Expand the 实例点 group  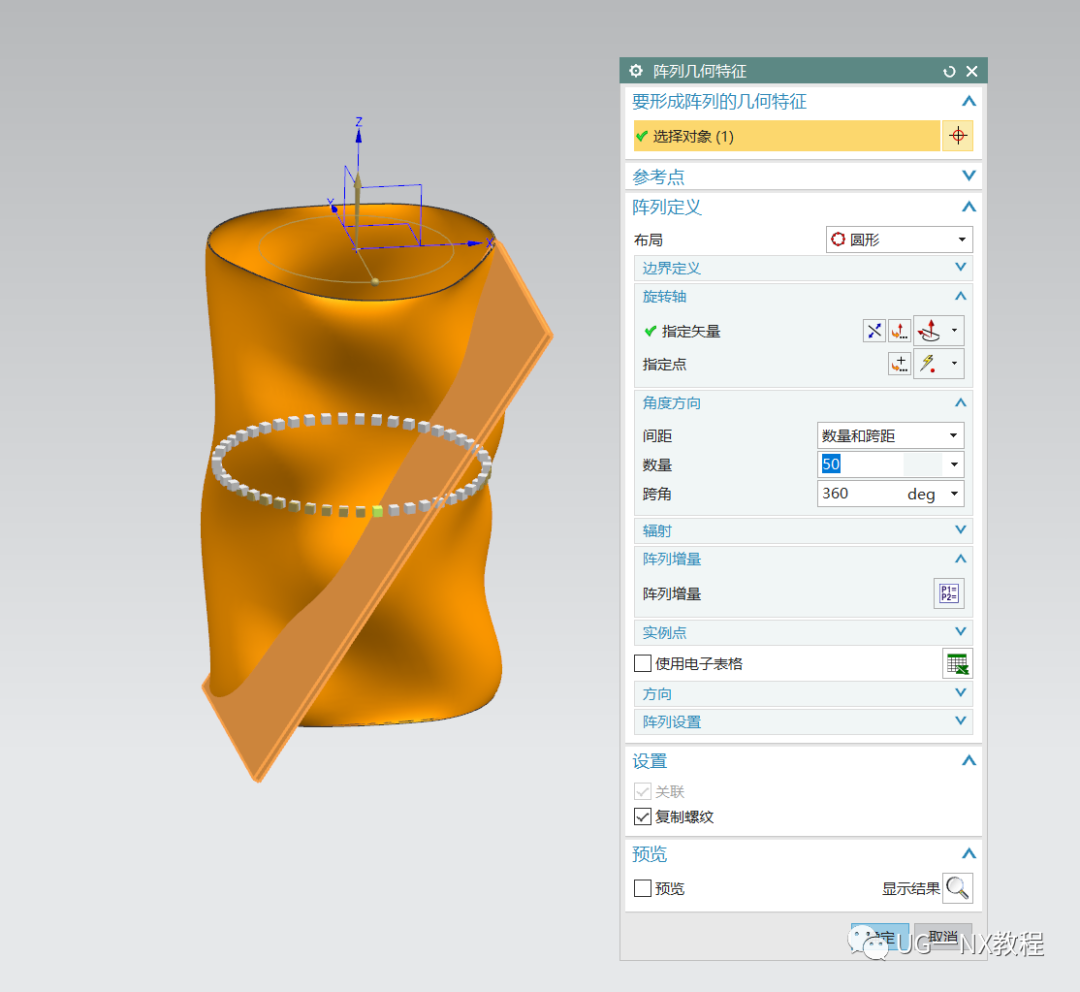(961, 632)
